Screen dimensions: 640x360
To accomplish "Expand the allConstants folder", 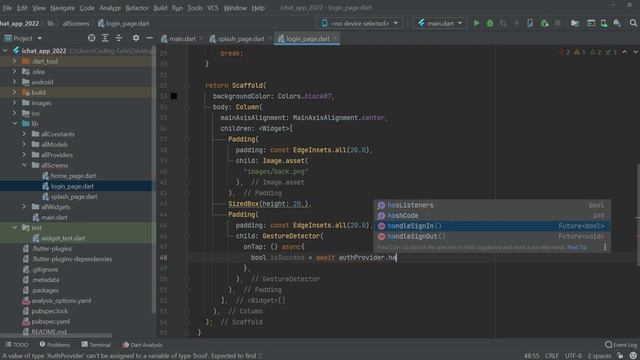I will coord(24,134).
